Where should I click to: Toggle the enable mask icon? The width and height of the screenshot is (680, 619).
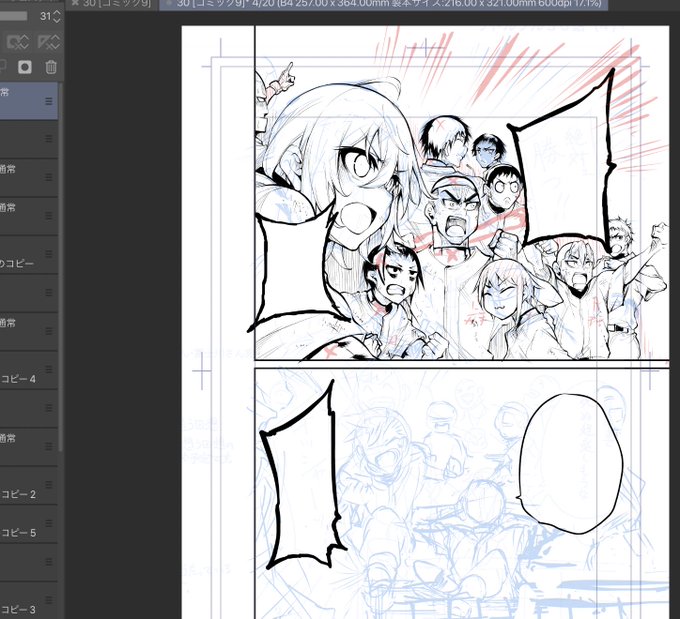coord(18,42)
